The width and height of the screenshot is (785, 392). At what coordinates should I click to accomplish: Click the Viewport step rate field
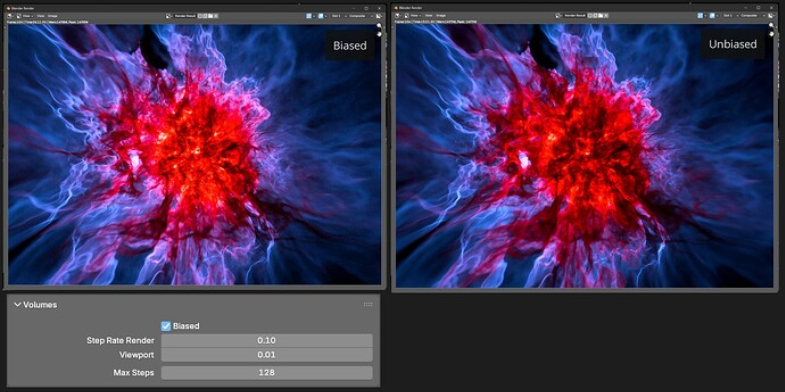coord(267,355)
